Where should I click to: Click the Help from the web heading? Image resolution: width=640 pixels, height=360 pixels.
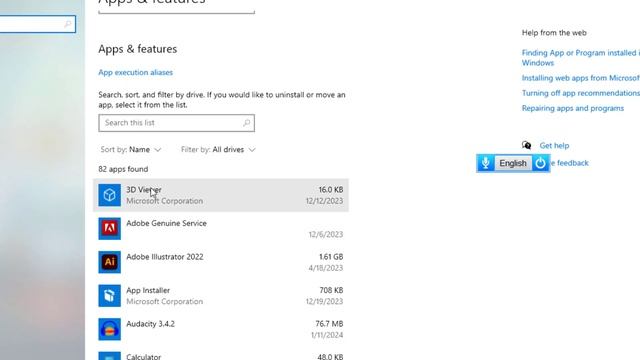554,33
